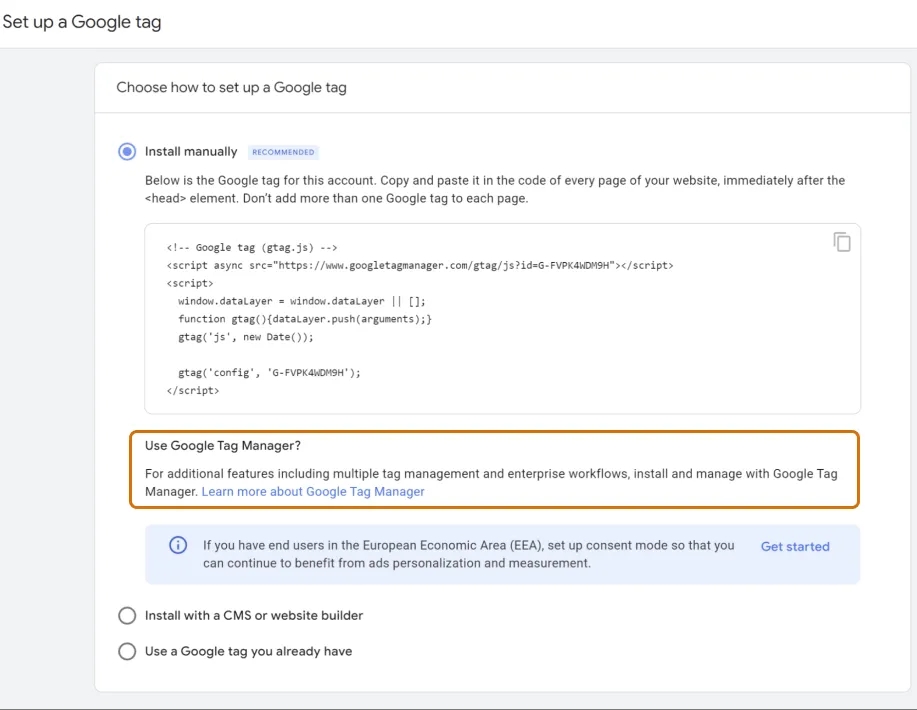Click the Google tag (gtag.js) comment line
917x710 pixels.
point(252,247)
